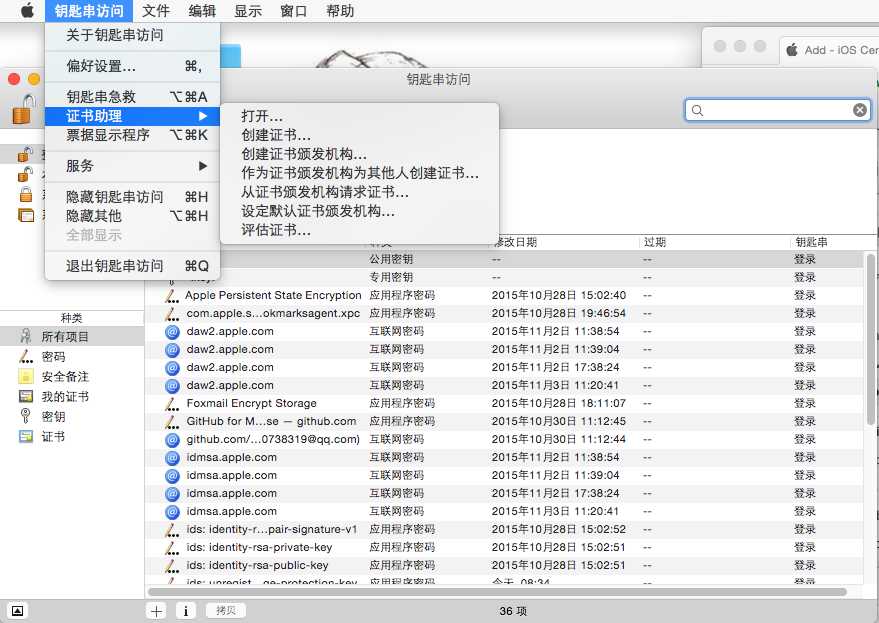This screenshot has width=879, height=623.
Task: Select 密钥 category icon
Action: click(26, 416)
